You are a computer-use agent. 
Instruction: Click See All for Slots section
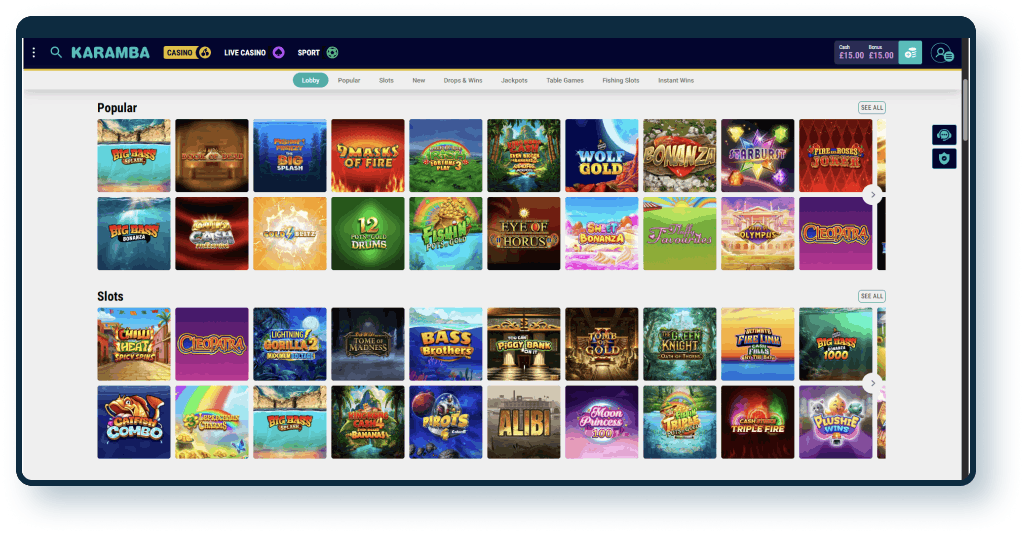pos(872,296)
